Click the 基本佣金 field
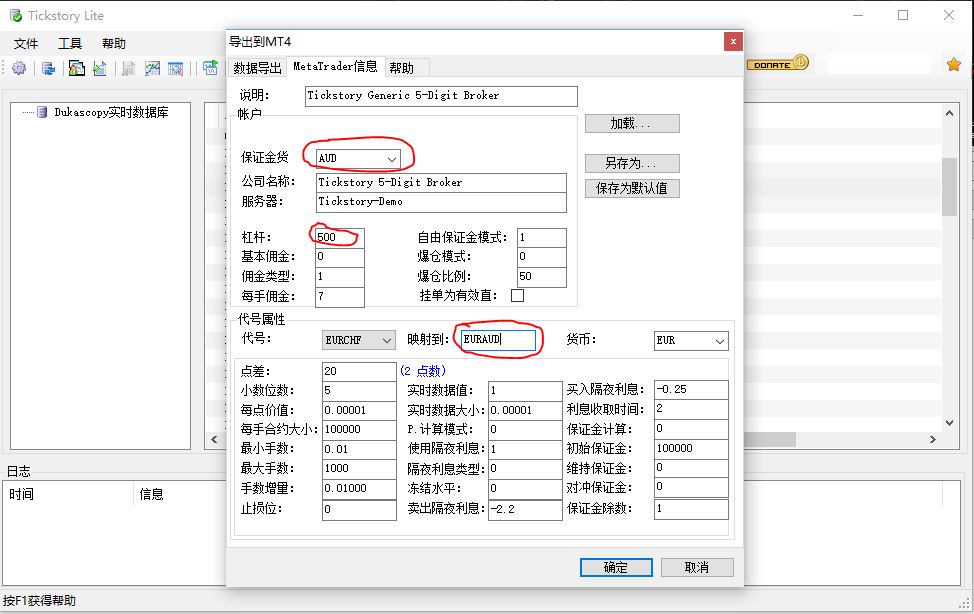974x614 pixels. 339,257
